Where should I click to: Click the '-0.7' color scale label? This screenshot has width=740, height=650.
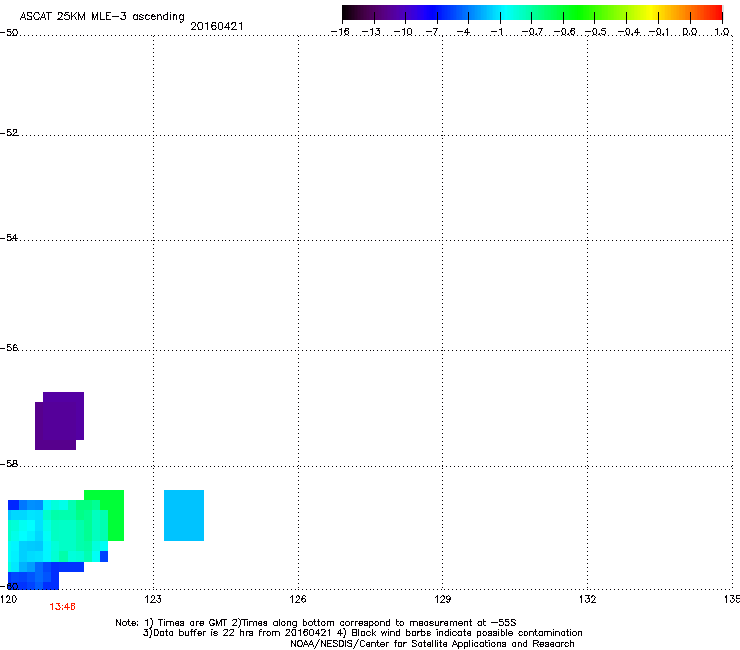coord(531,32)
